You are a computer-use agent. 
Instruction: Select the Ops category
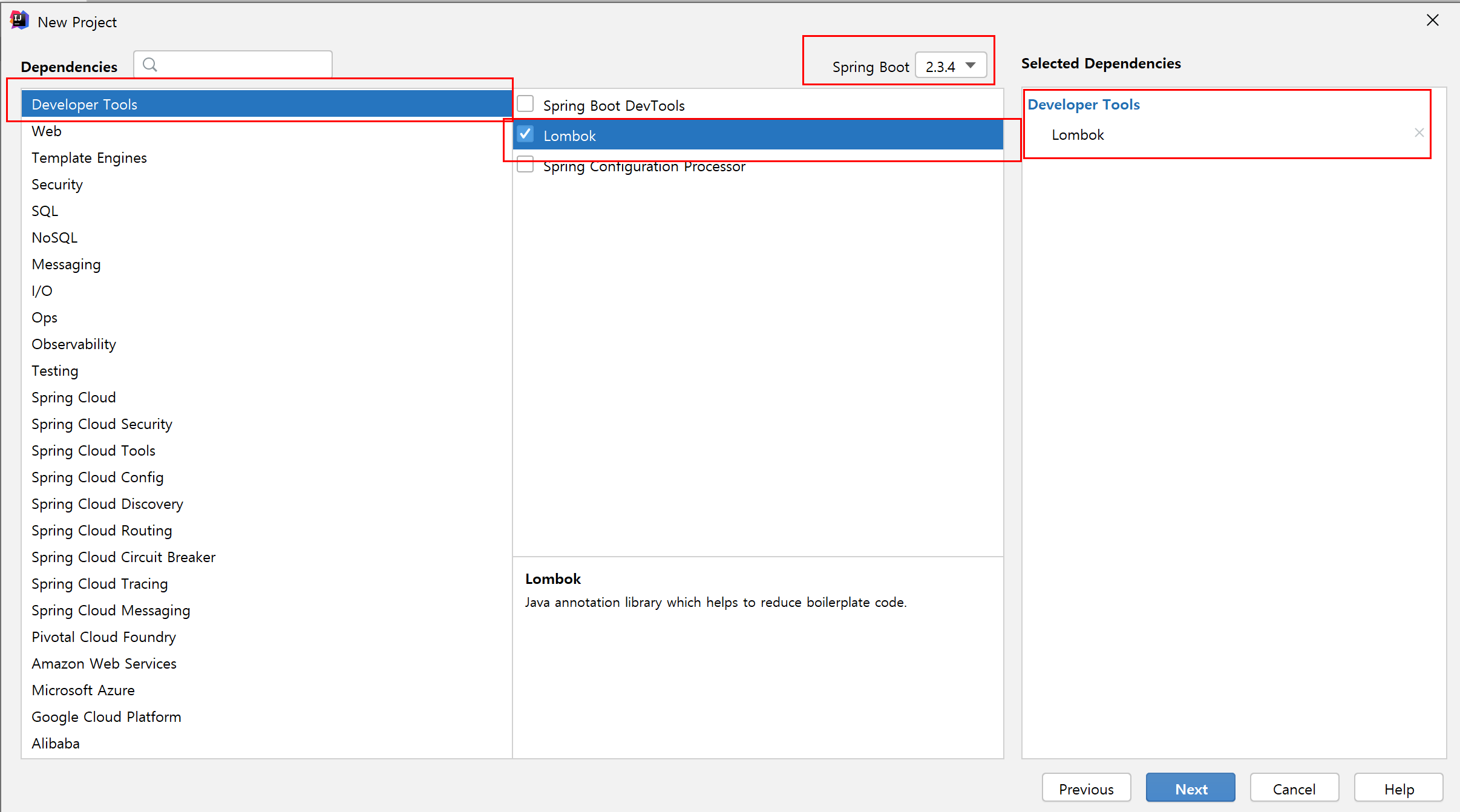click(x=267, y=317)
